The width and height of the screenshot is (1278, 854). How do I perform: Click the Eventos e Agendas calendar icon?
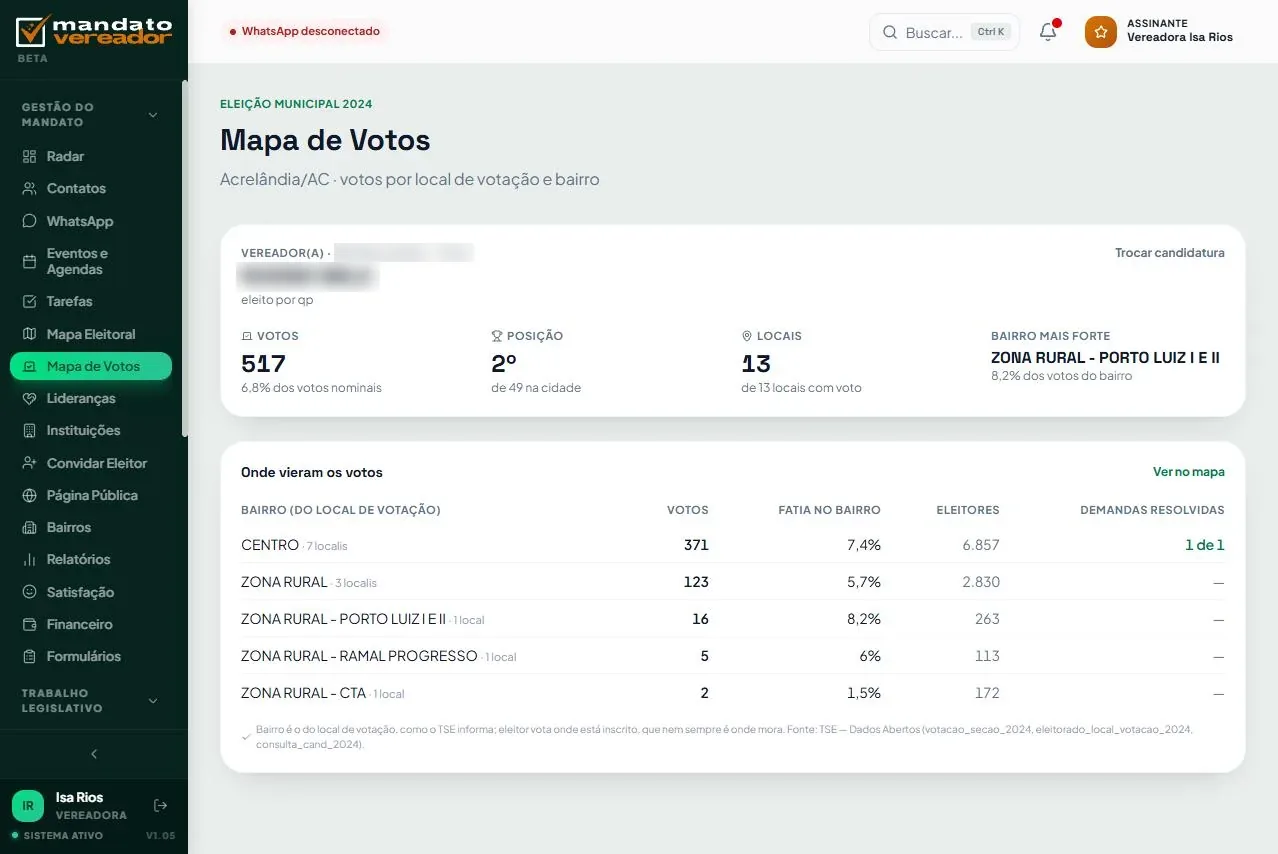click(29, 261)
